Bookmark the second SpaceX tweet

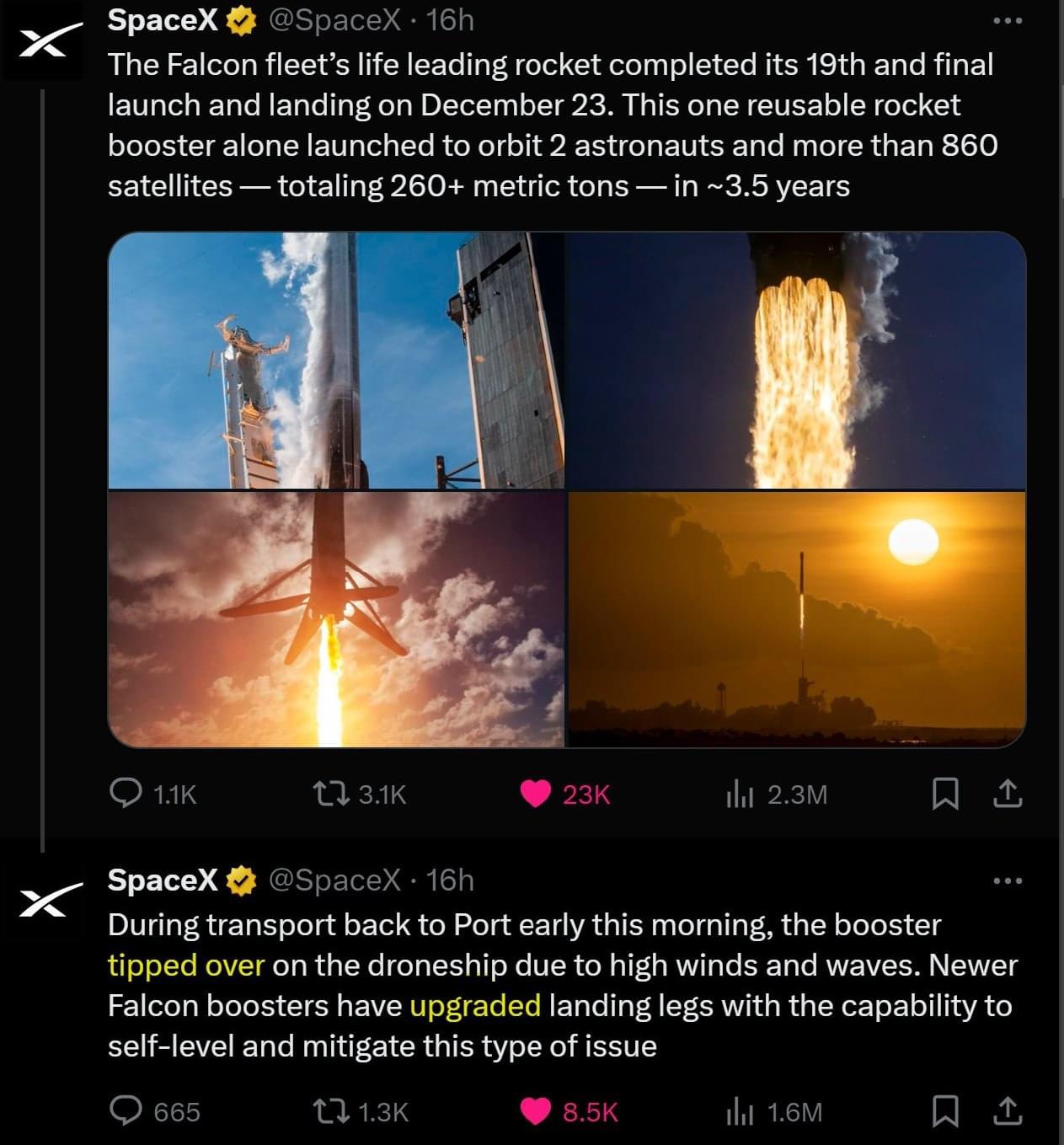[x=944, y=1111]
